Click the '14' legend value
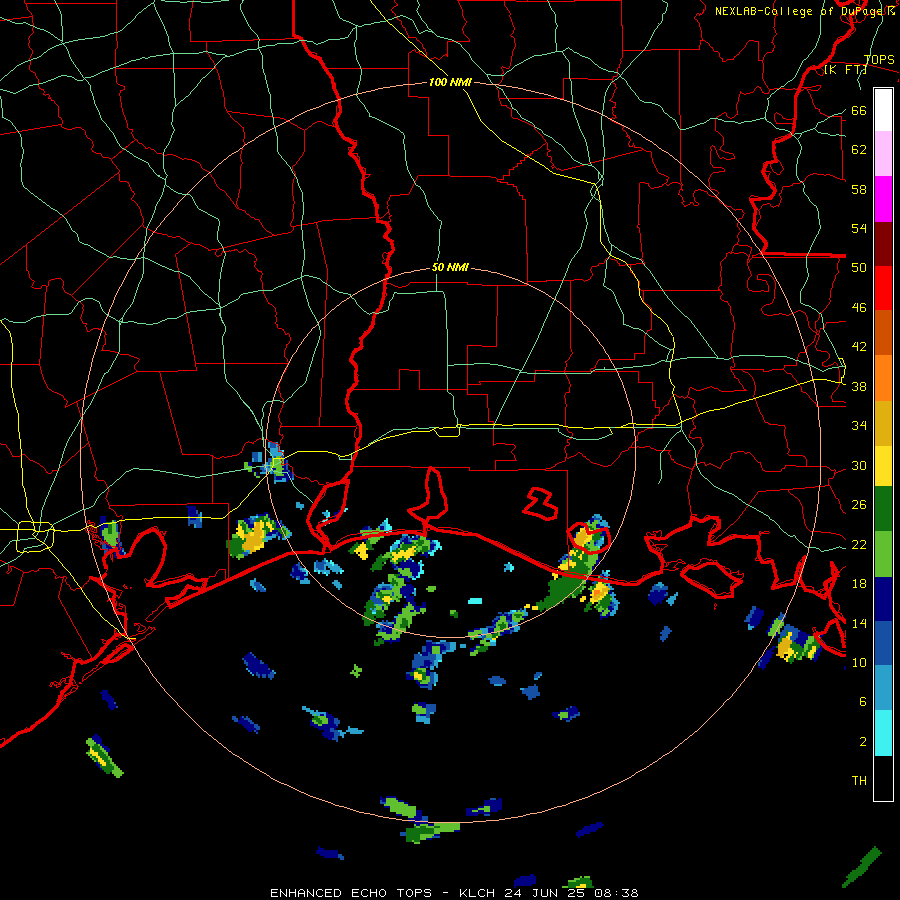This screenshot has width=900, height=900. click(x=859, y=623)
